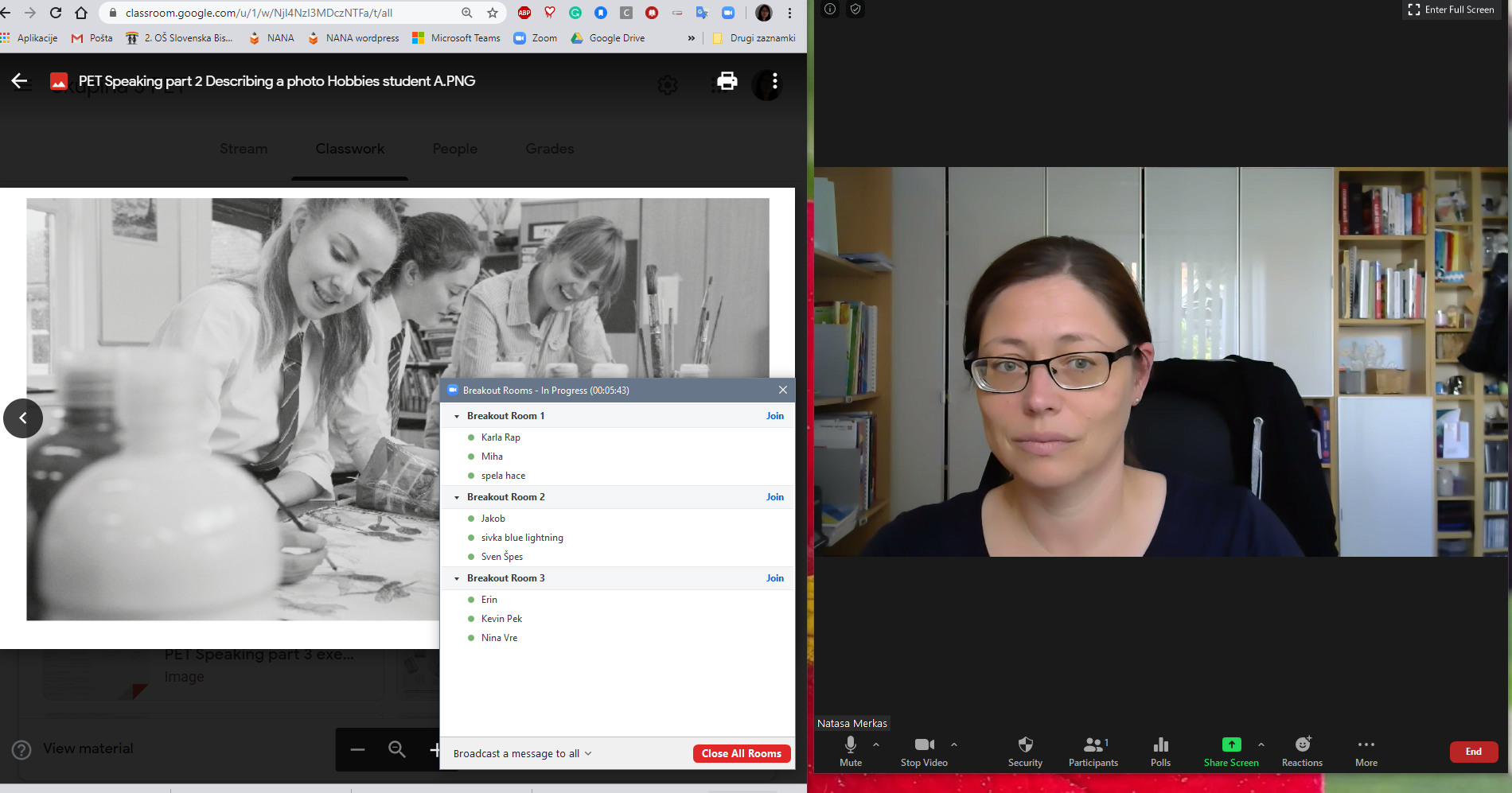Collapse Breakout Room 1 participant list
The image size is (1512, 793).
tap(457, 416)
